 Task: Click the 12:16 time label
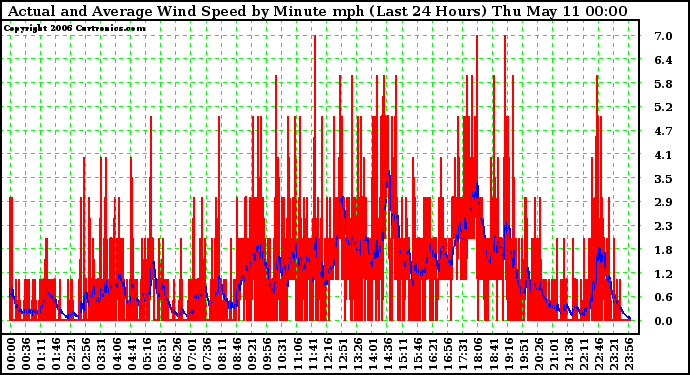[x=327, y=353]
